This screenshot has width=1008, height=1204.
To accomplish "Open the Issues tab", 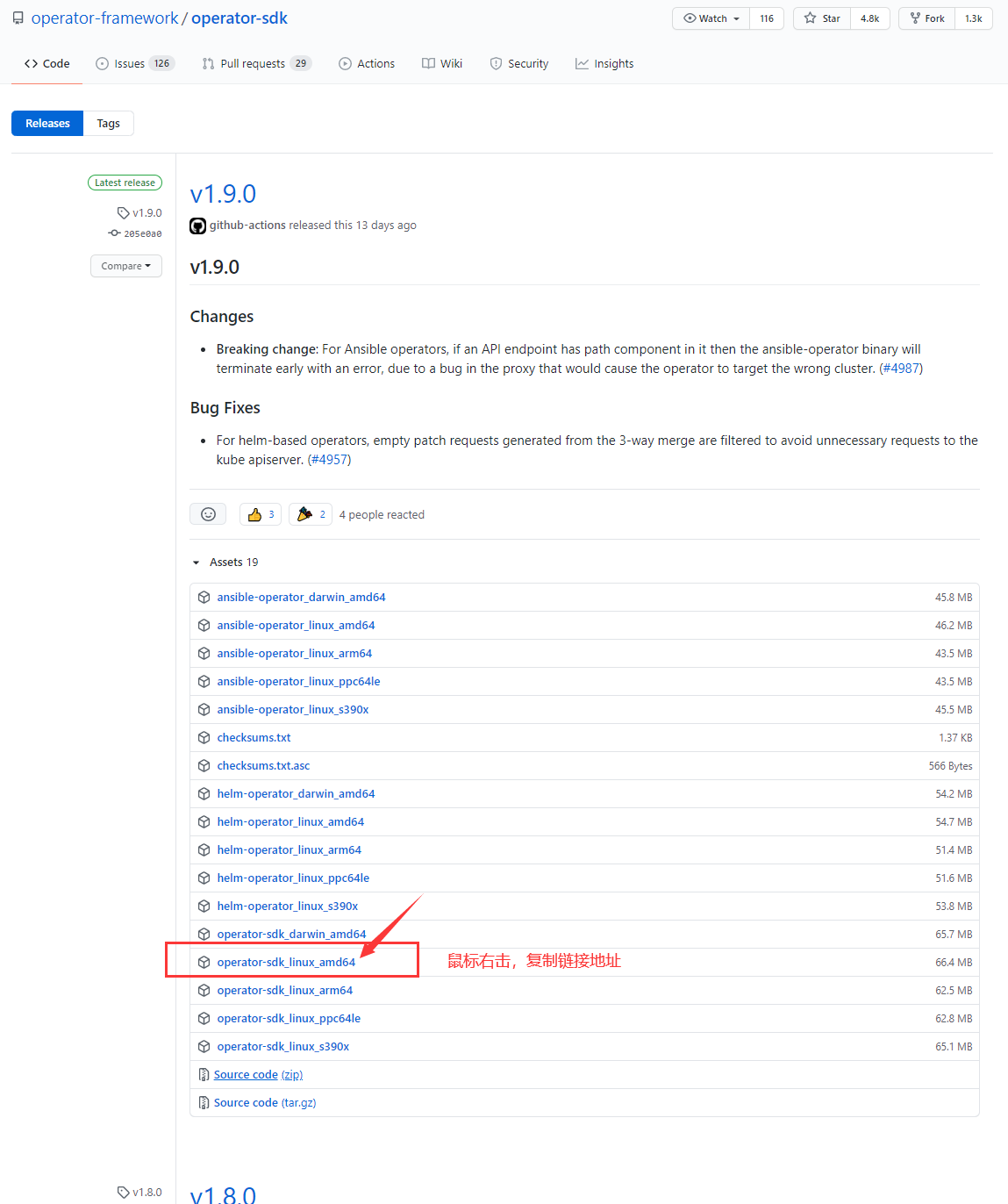I will pyautogui.click(x=135, y=63).
